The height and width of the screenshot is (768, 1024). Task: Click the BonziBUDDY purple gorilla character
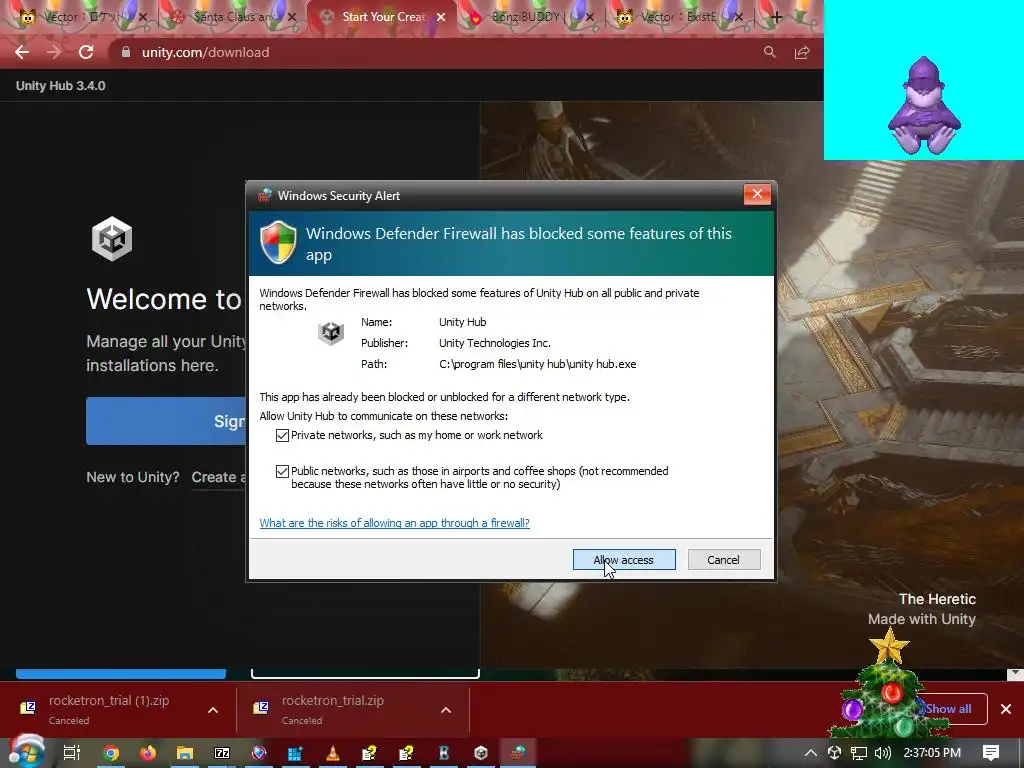tap(924, 106)
